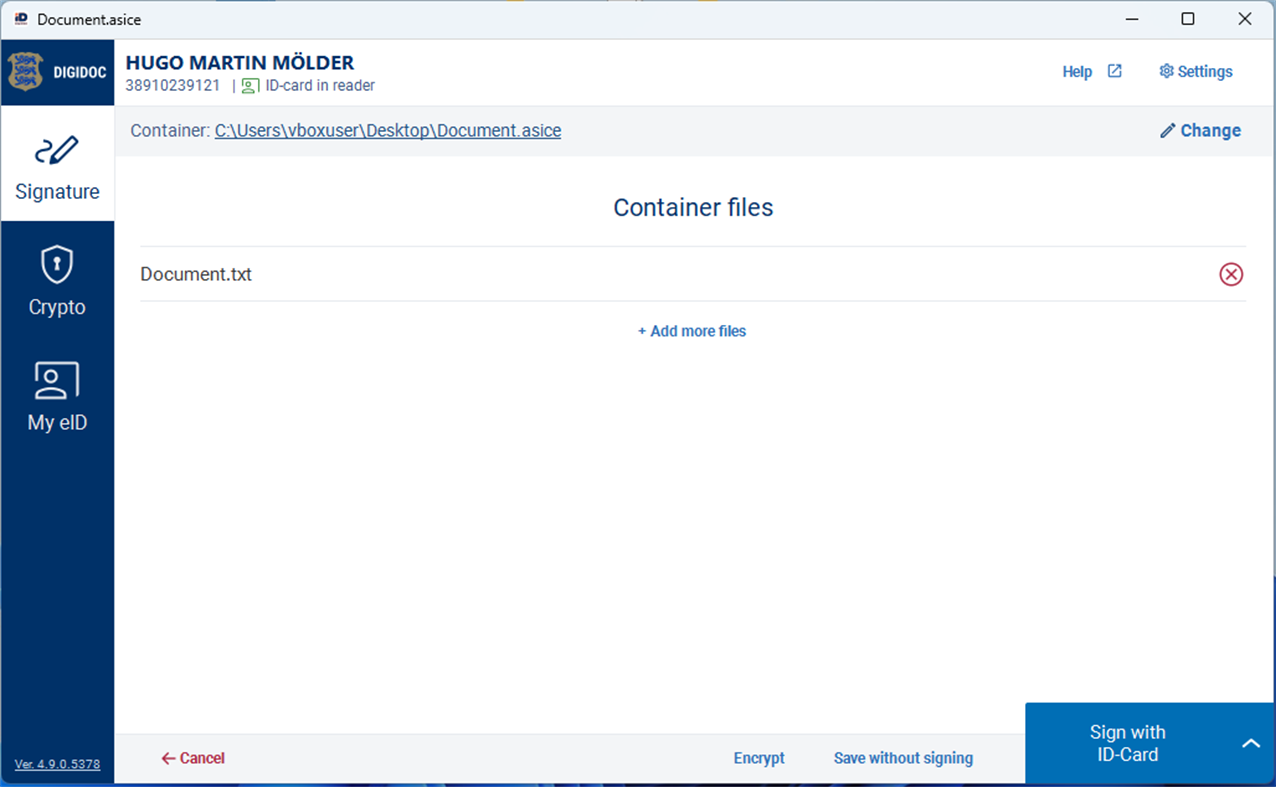Maximize the Document.asice window
1276x787 pixels.
tap(1188, 19)
